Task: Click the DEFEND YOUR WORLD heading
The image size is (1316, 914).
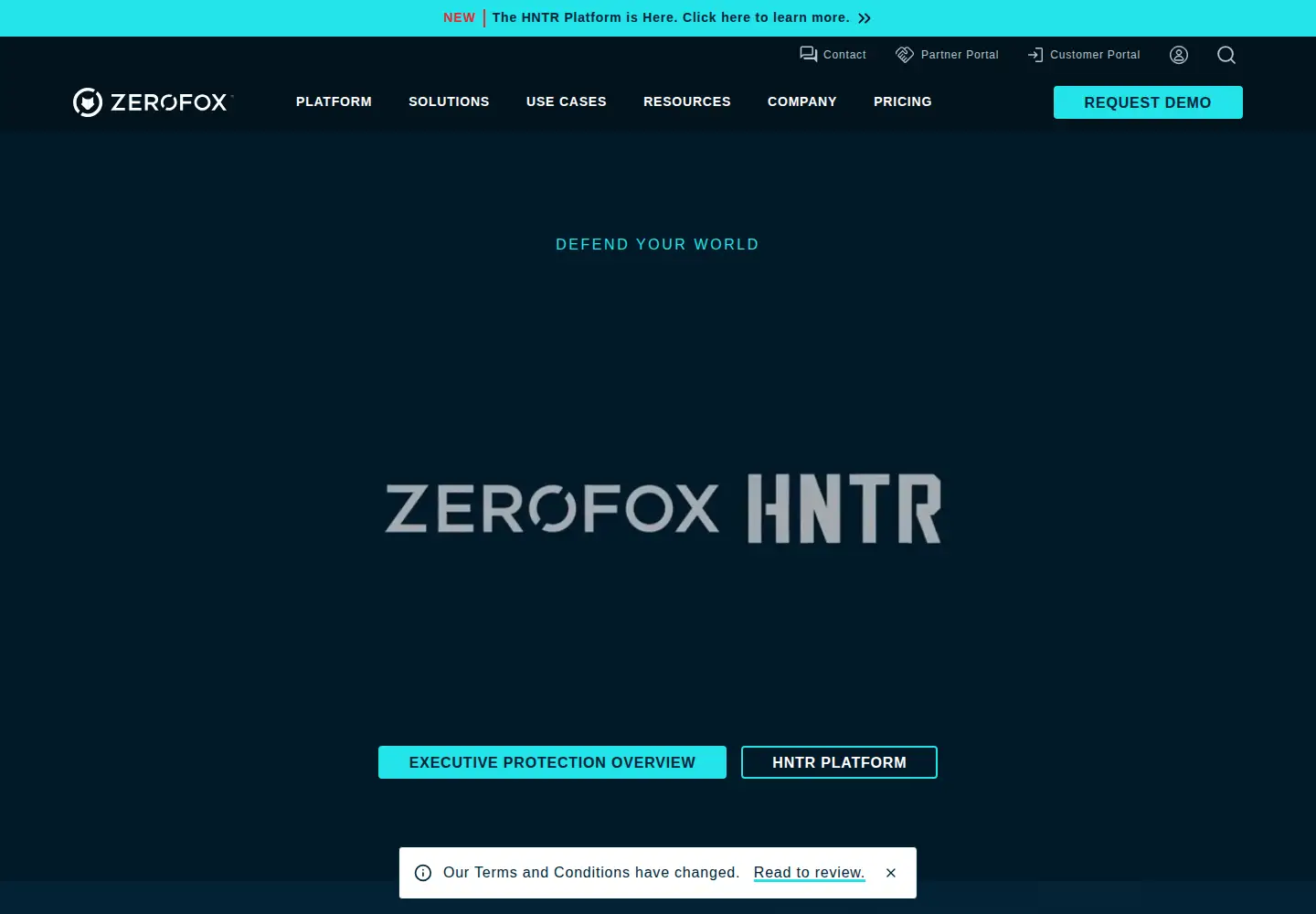Action: tap(657, 244)
